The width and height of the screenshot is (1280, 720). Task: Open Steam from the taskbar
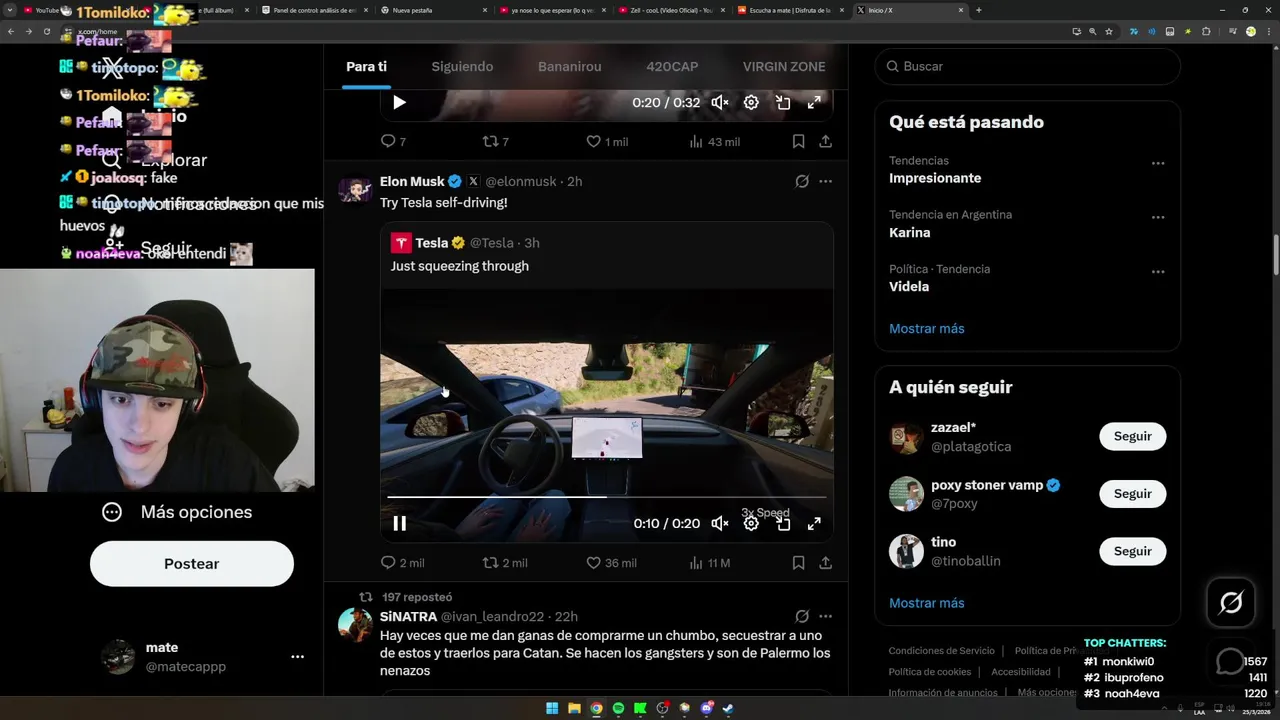click(x=728, y=709)
